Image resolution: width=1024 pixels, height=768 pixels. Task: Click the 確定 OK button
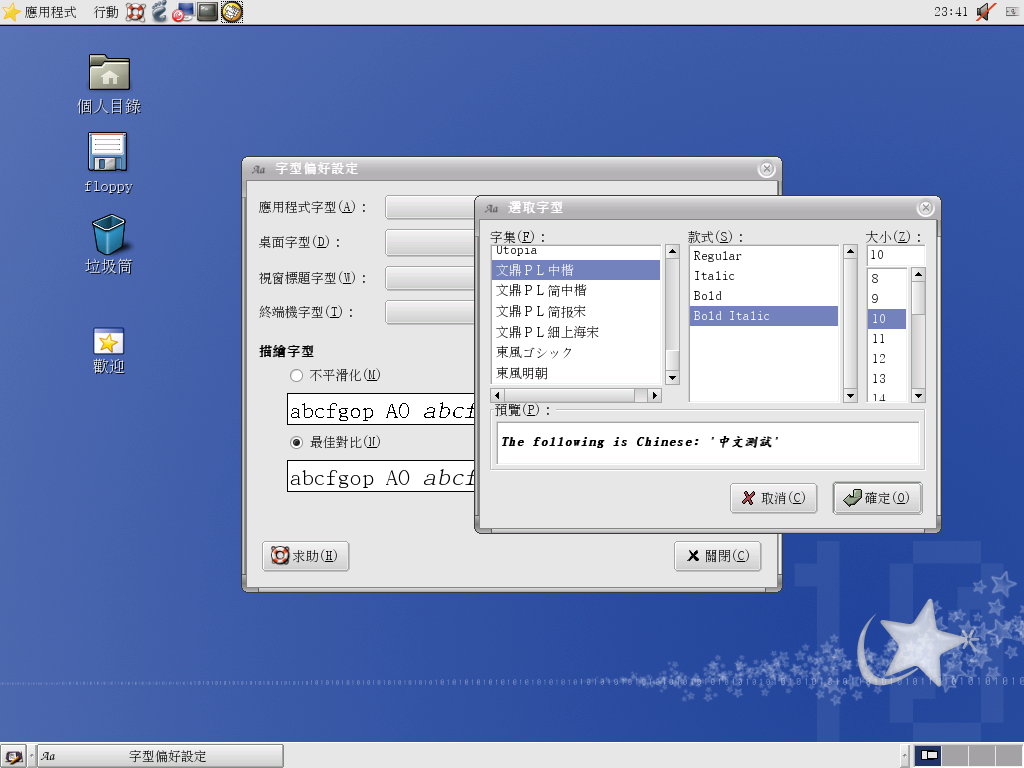(x=877, y=498)
